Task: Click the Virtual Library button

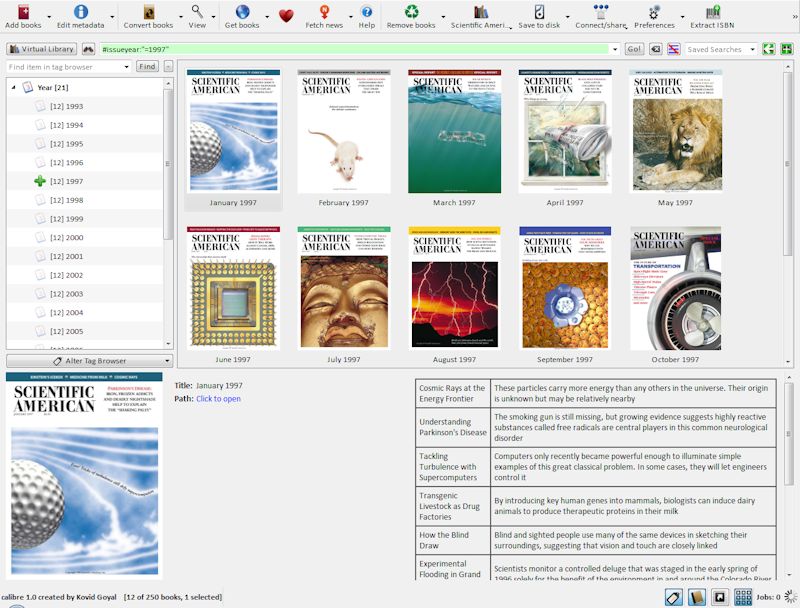Action: [42, 49]
